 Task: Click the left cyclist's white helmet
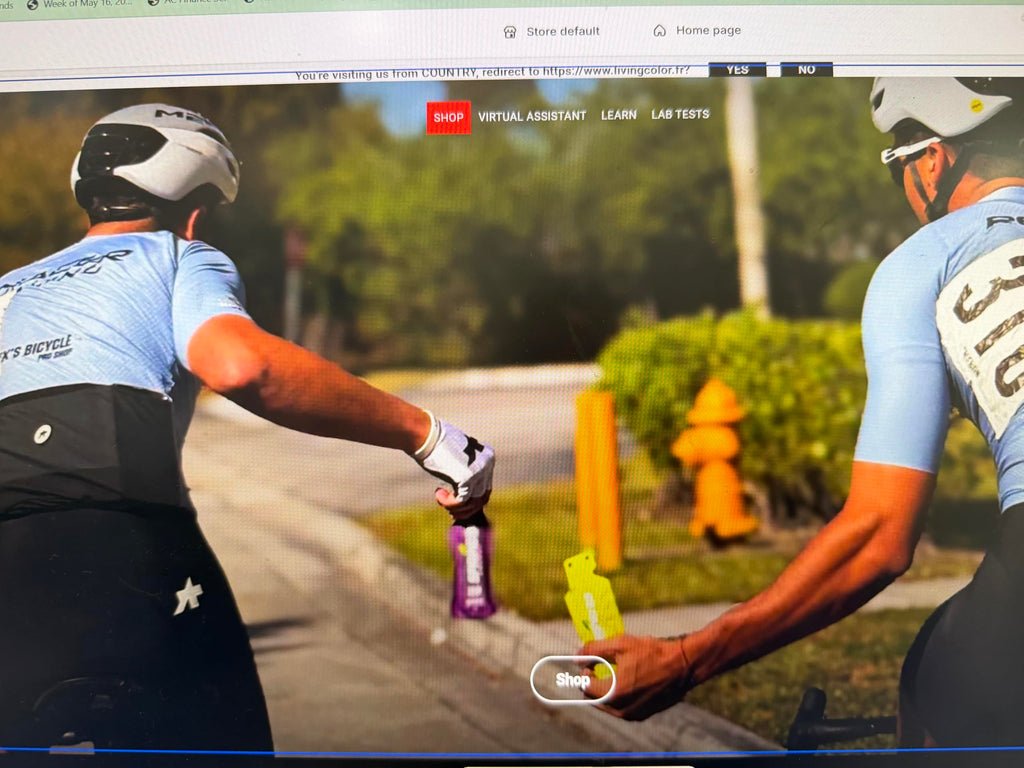(155, 154)
